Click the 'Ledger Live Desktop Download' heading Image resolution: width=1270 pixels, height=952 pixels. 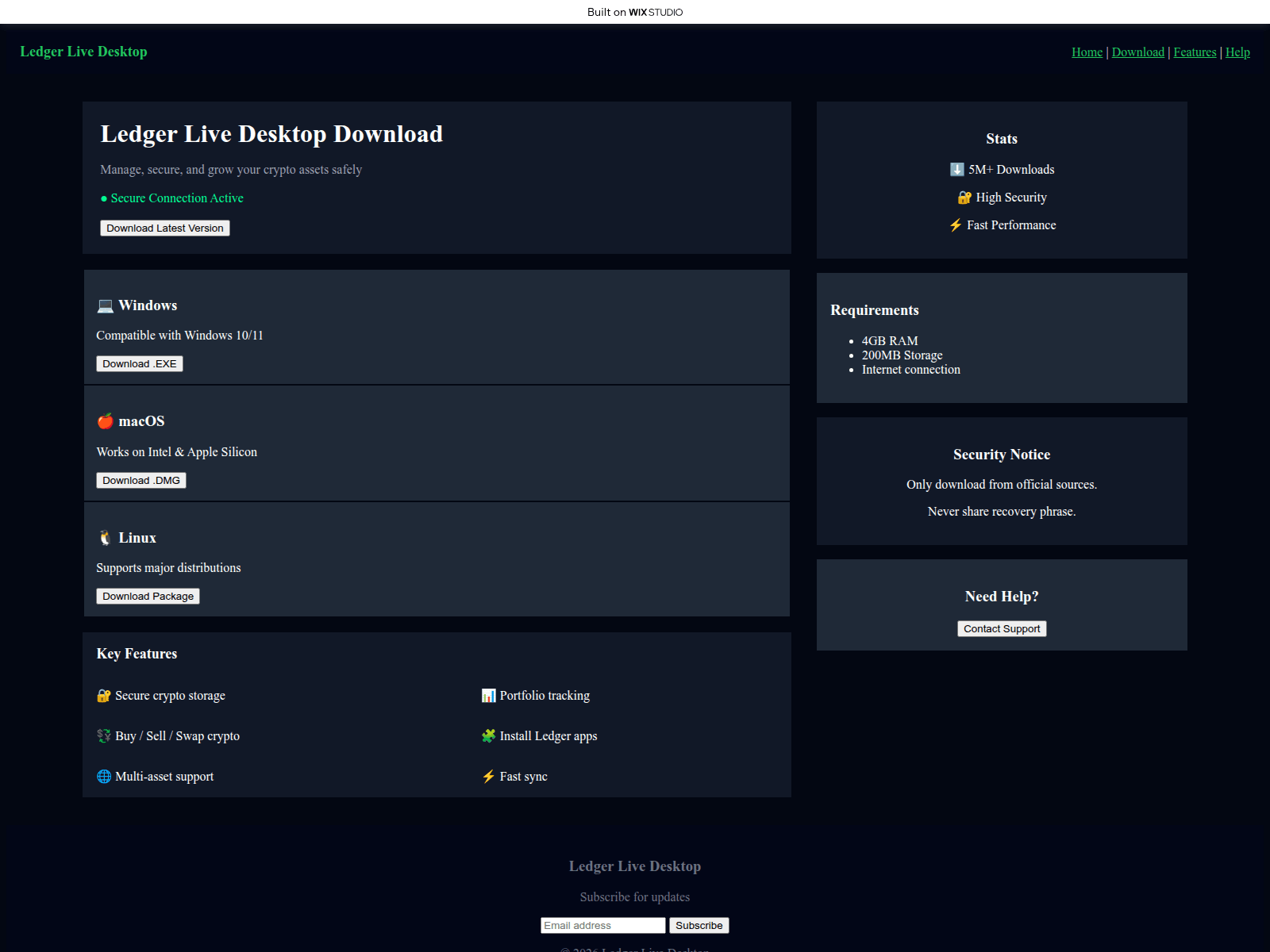click(271, 134)
